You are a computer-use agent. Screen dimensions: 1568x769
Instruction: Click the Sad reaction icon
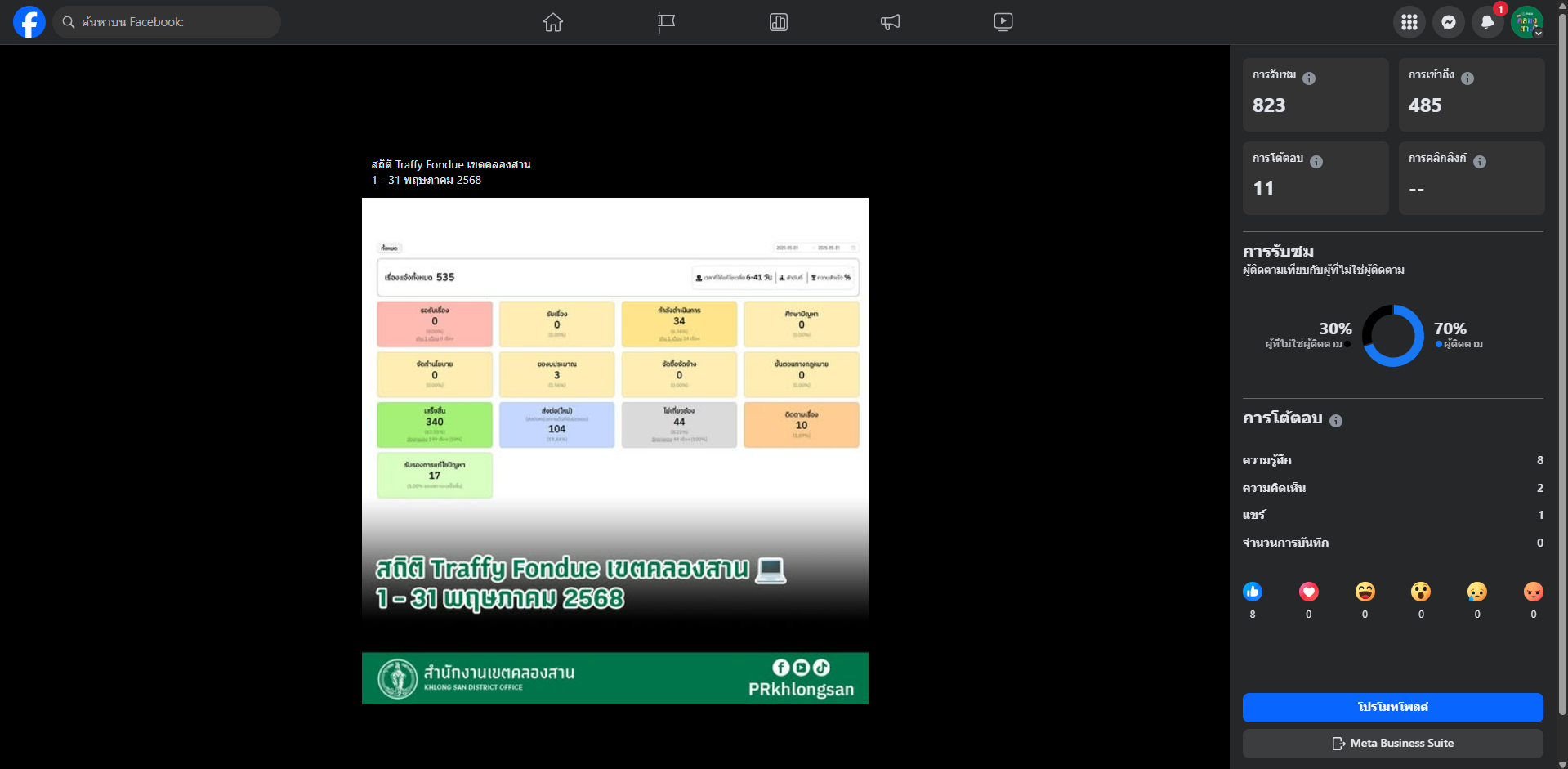pyautogui.click(x=1477, y=592)
